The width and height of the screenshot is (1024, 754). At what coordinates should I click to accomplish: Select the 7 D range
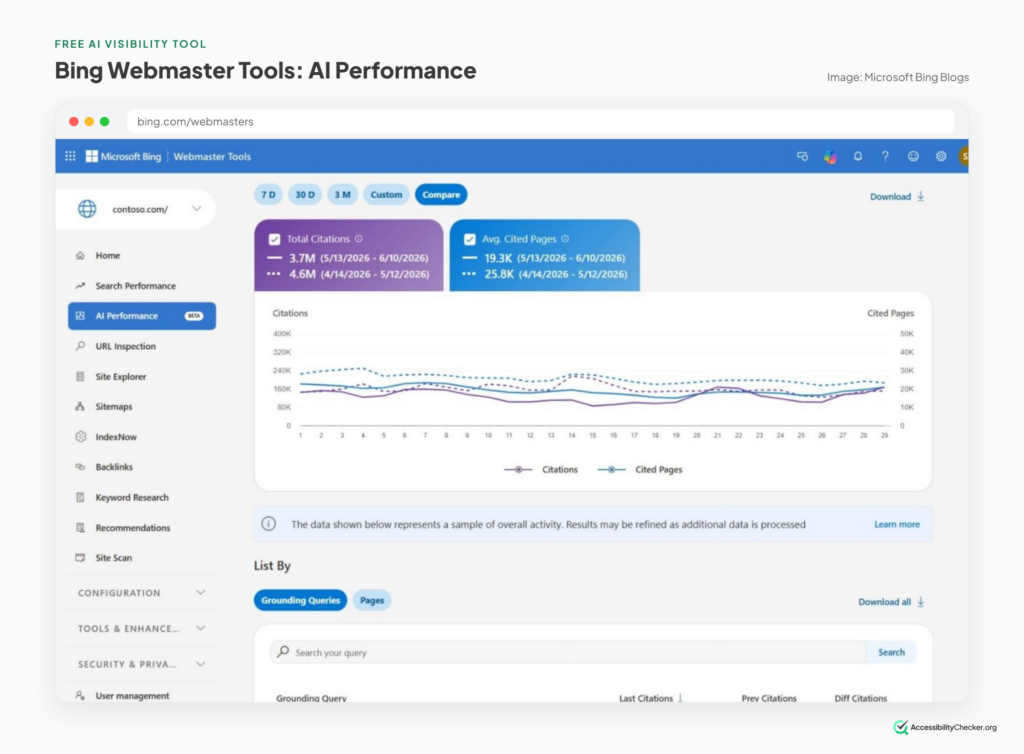[268, 195]
